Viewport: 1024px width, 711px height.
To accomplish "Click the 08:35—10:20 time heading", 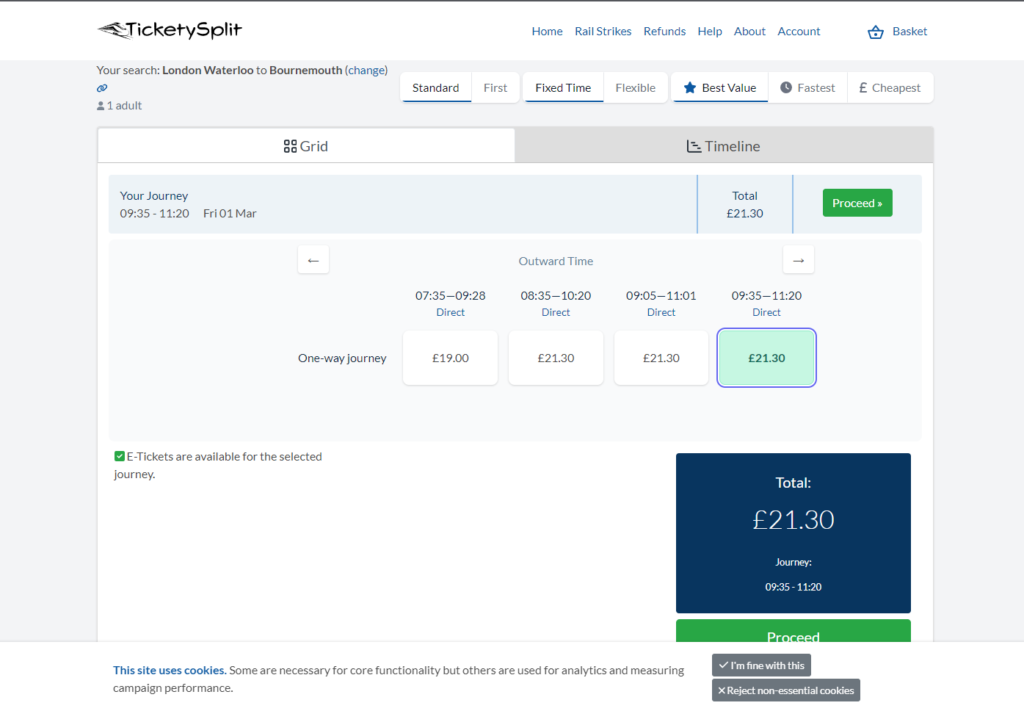I will 556,296.
